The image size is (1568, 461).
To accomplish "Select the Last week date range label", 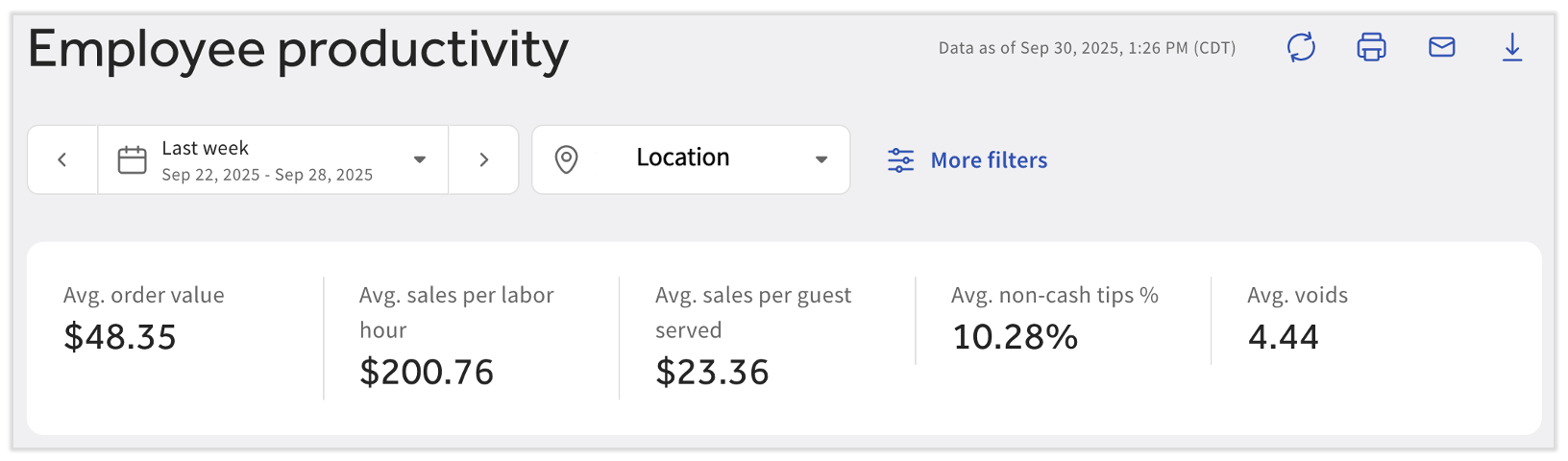I will pos(206,149).
